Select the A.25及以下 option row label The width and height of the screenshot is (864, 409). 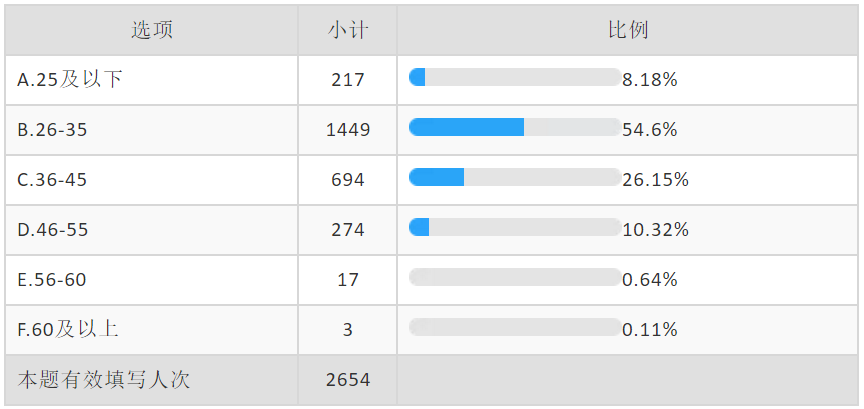point(69,80)
